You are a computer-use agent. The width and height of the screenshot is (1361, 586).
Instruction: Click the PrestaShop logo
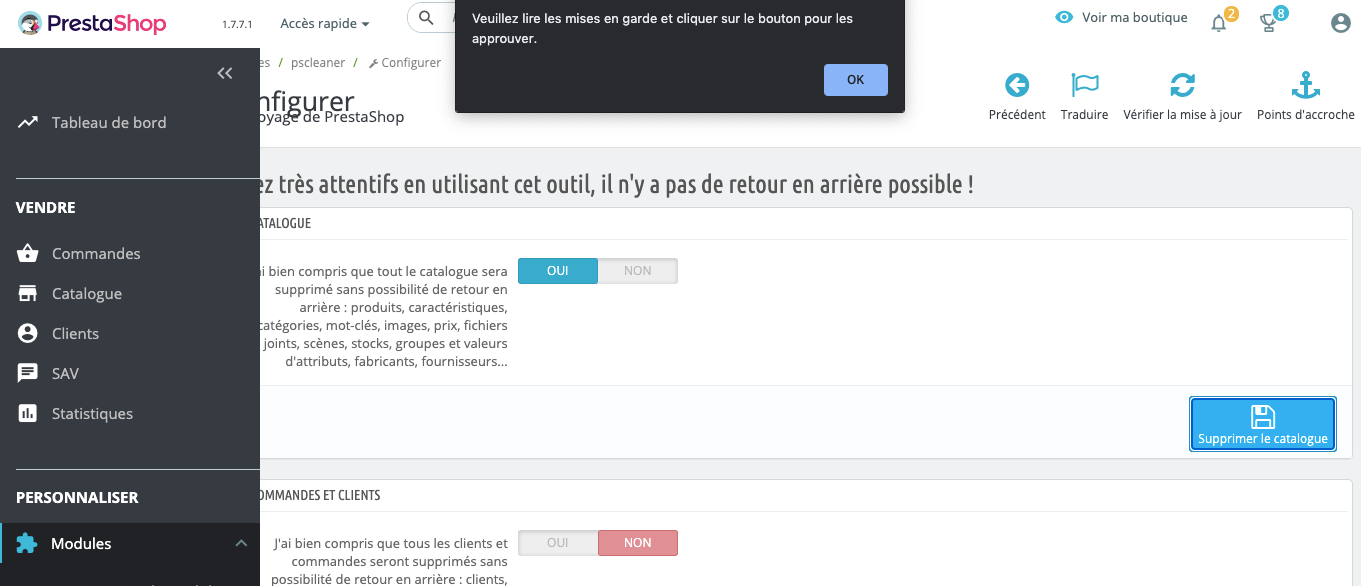tap(92, 23)
